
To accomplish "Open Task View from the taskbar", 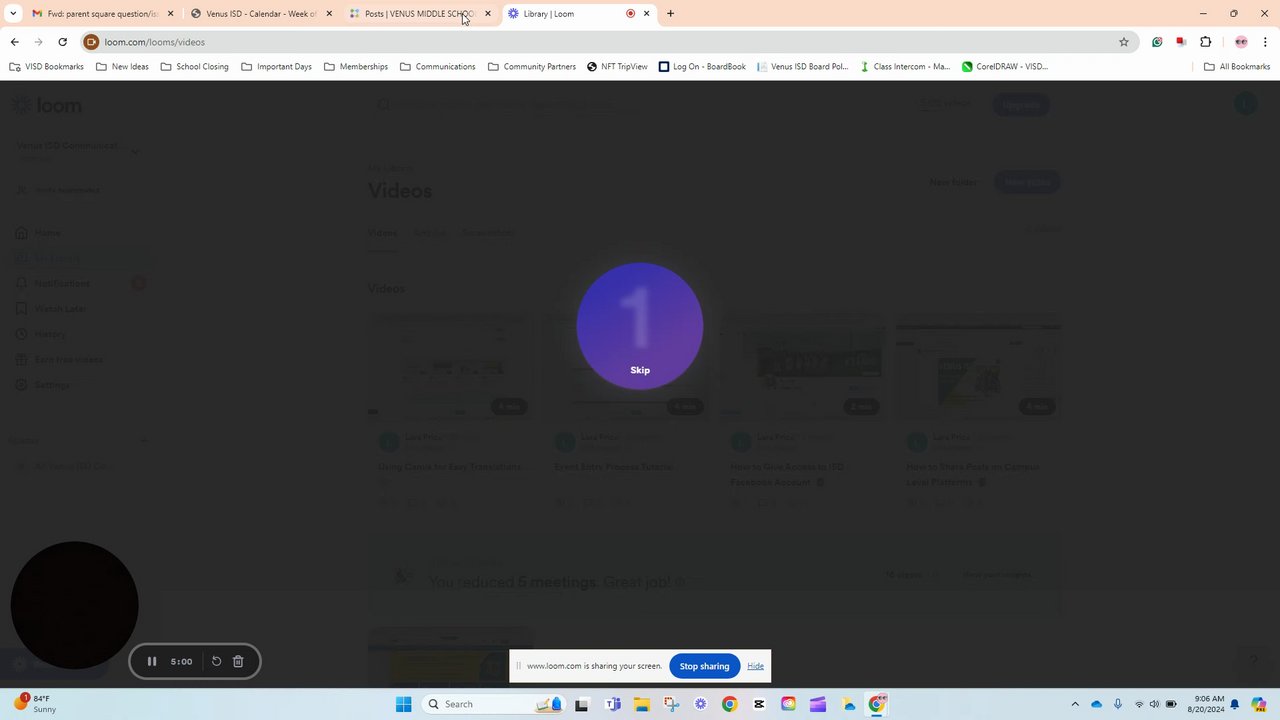I will (581, 704).
